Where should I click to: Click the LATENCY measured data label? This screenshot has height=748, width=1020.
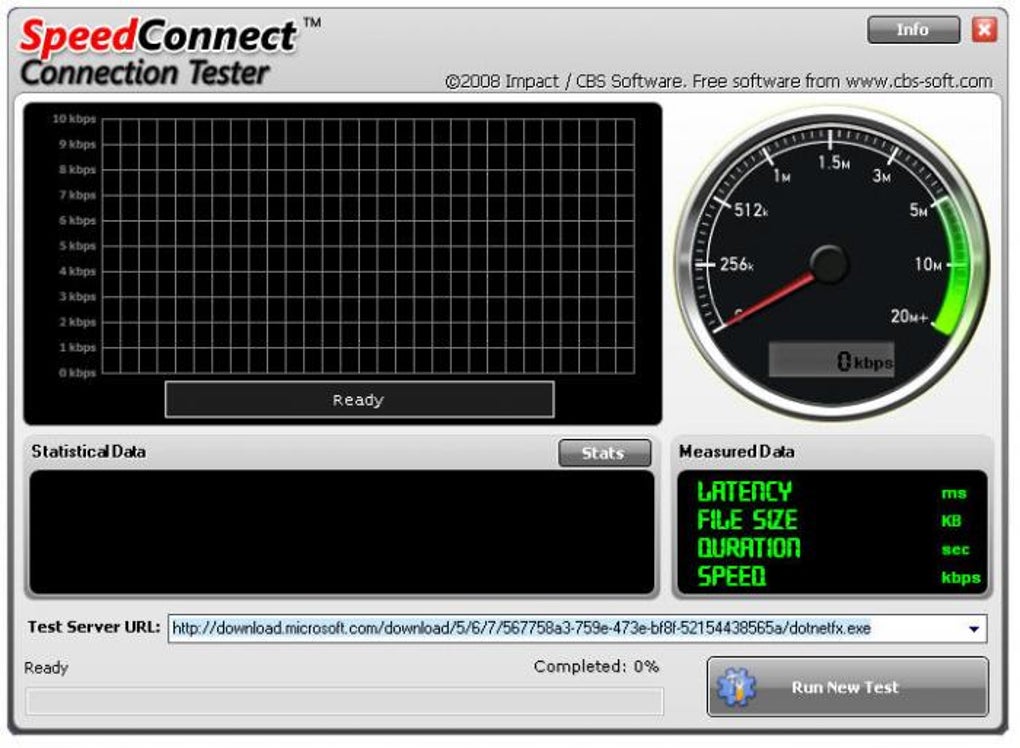(744, 492)
